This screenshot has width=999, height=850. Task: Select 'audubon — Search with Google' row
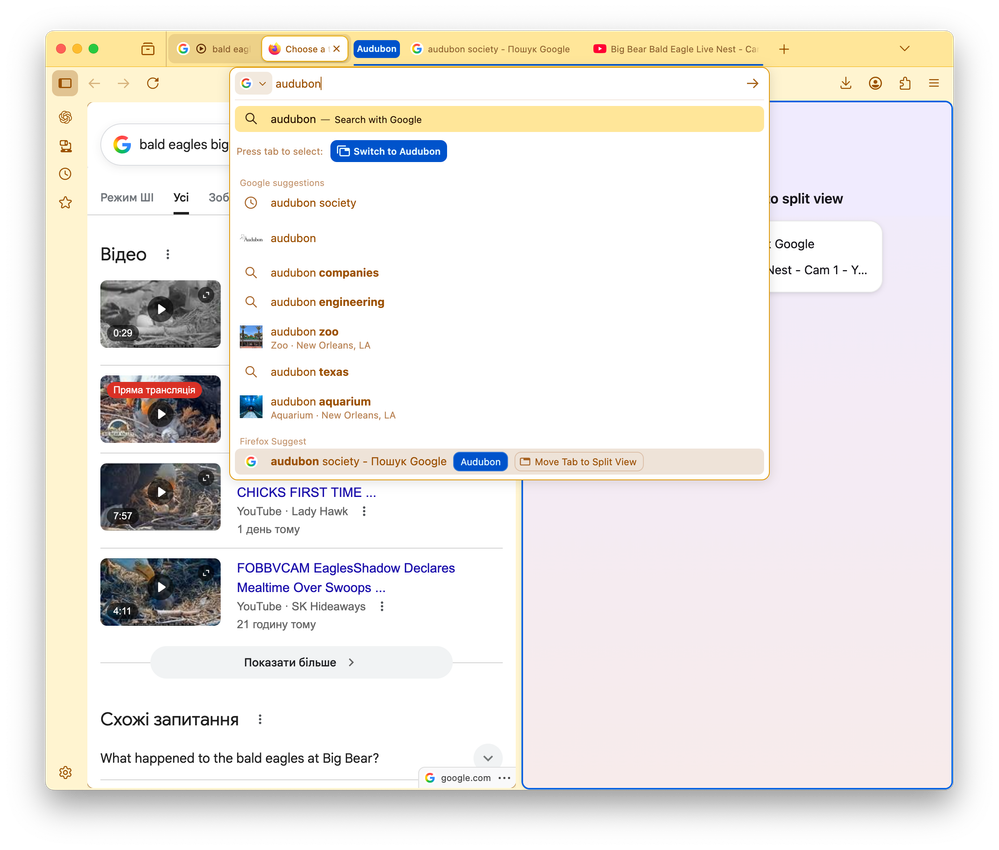pyautogui.click(x=499, y=119)
